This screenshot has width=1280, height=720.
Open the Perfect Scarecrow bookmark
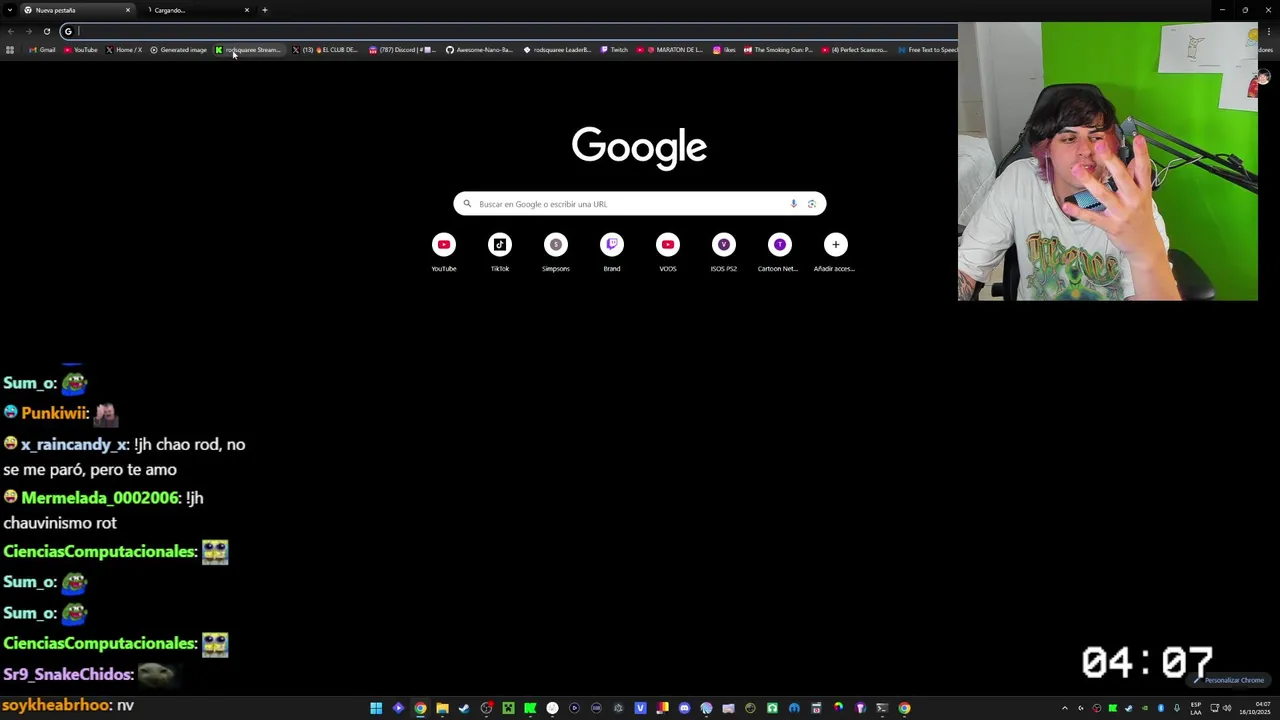(x=854, y=50)
